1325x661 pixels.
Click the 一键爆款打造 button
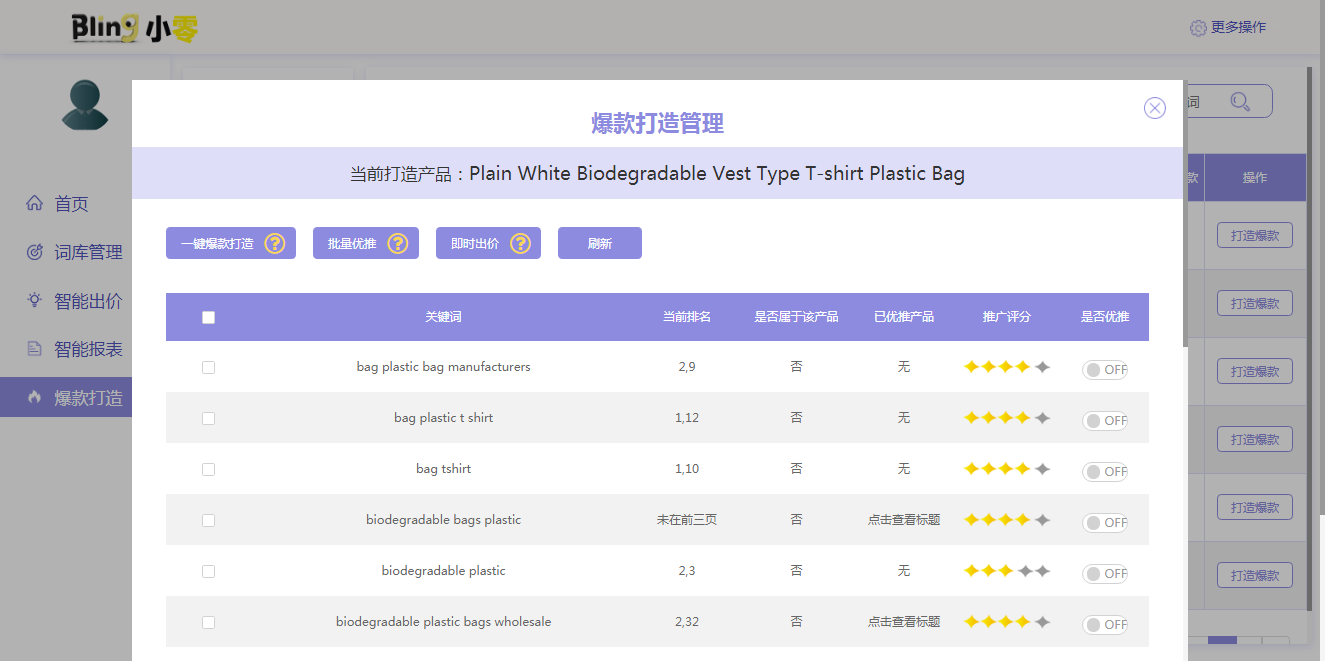(231, 243)
